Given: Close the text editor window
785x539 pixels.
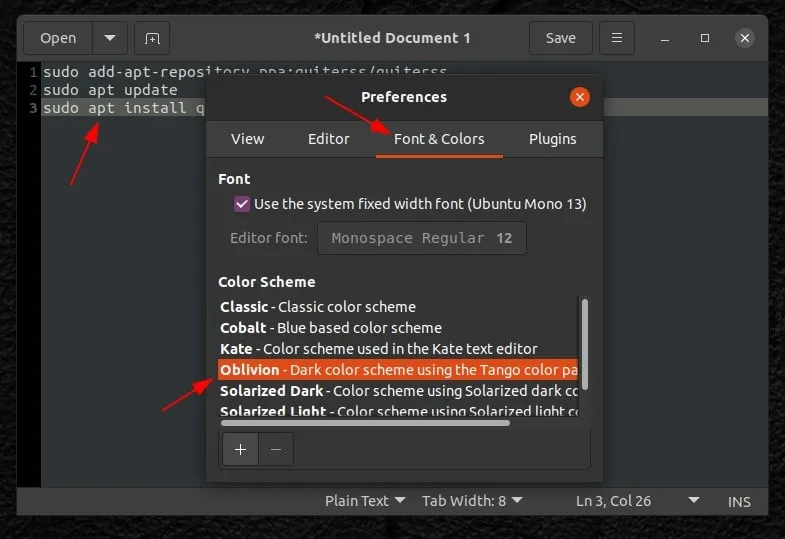Looking at the screenshot, I should (744, 38).
